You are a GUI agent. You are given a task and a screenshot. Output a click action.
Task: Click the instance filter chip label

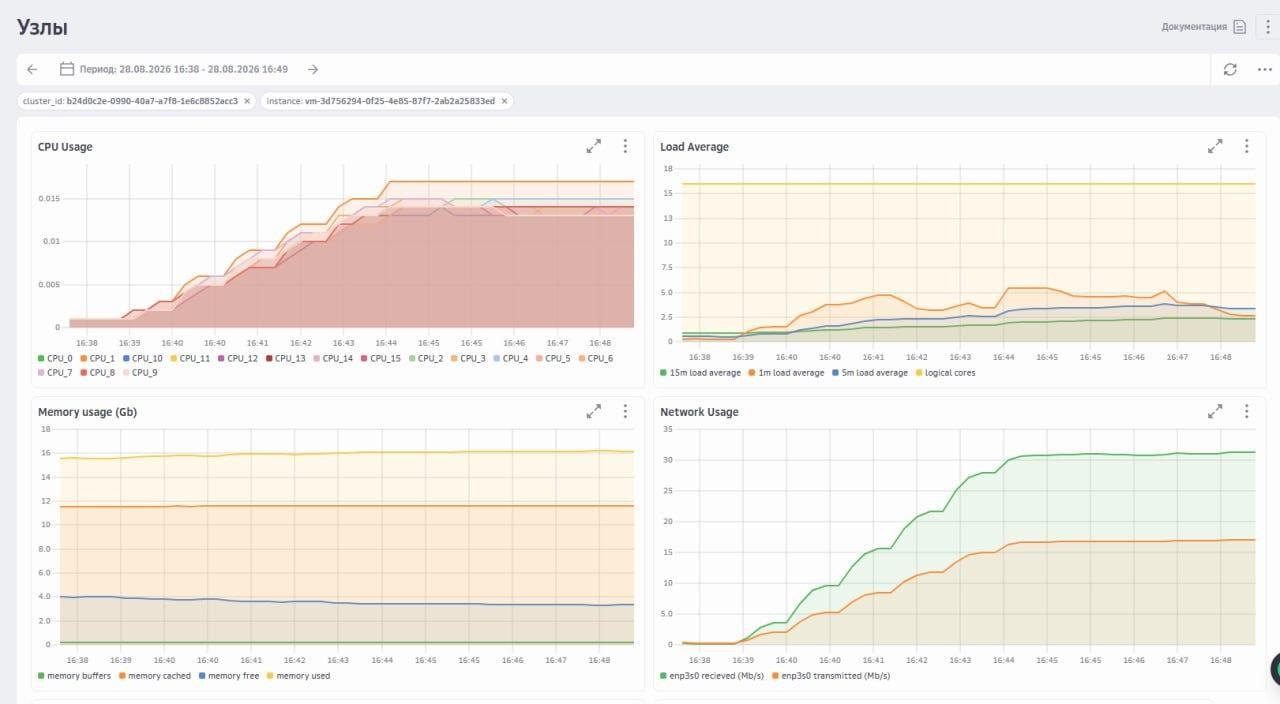380,101
